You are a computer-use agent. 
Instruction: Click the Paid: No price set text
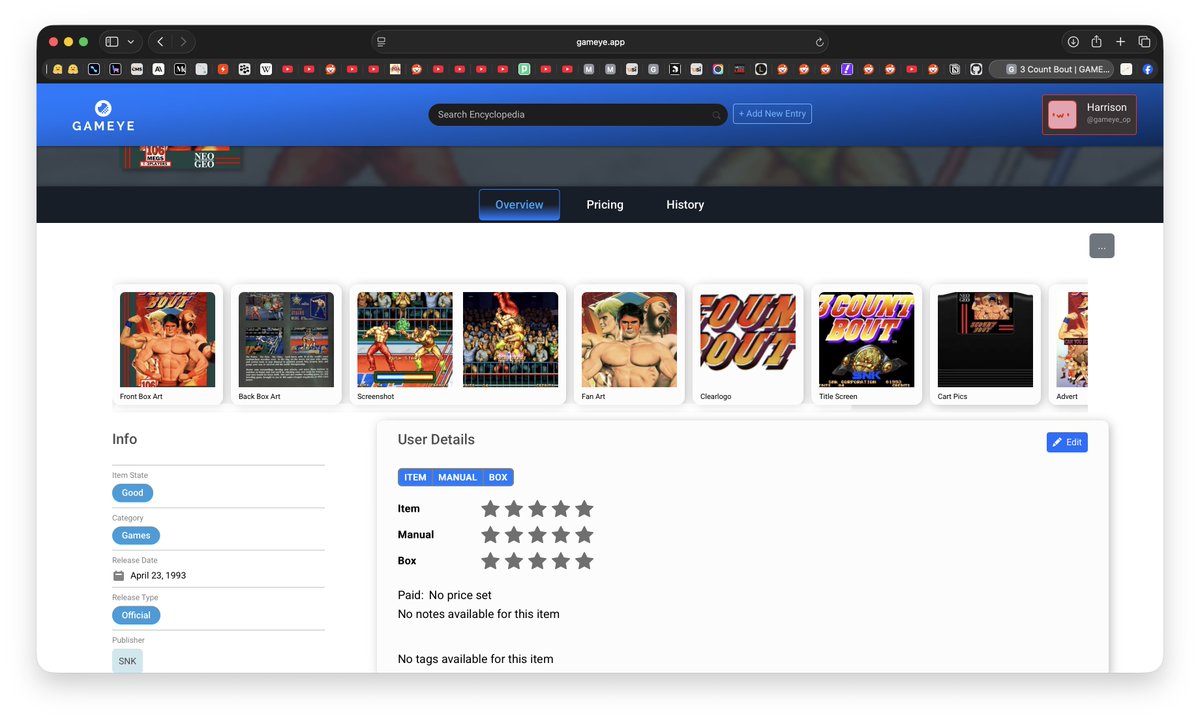pos(445,596)
